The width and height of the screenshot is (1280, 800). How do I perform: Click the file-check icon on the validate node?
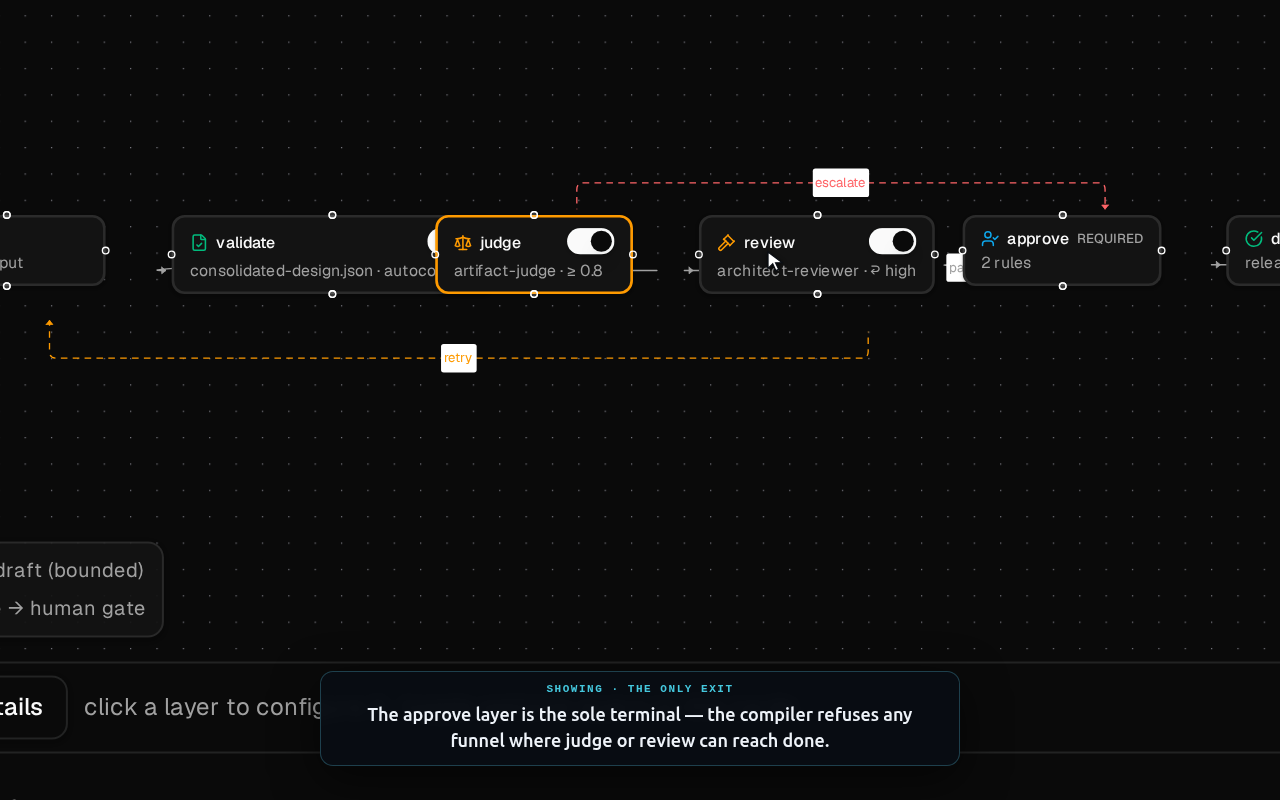click(199, 242)
